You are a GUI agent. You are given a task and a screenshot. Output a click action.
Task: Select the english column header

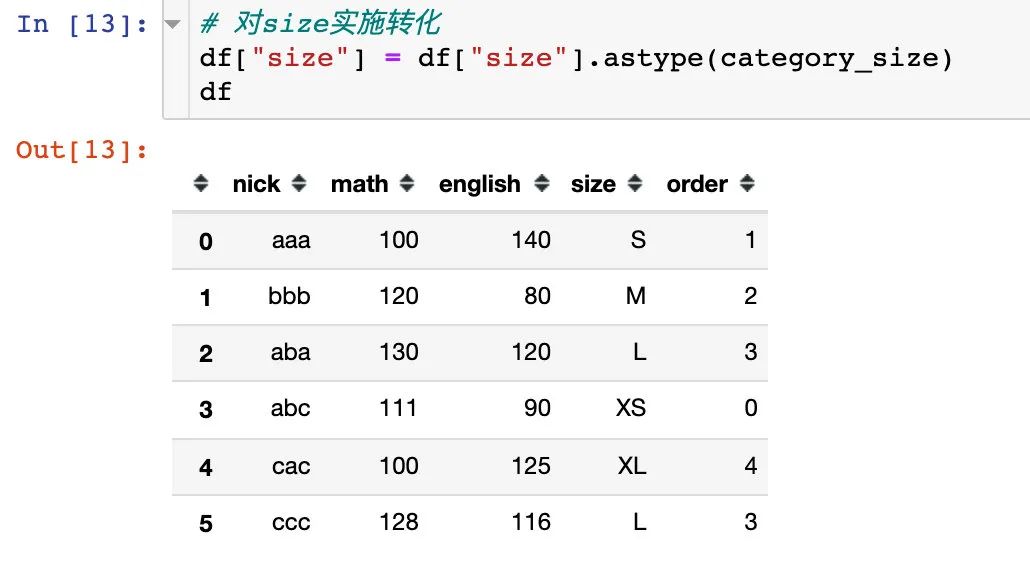(x=480, y=184)
